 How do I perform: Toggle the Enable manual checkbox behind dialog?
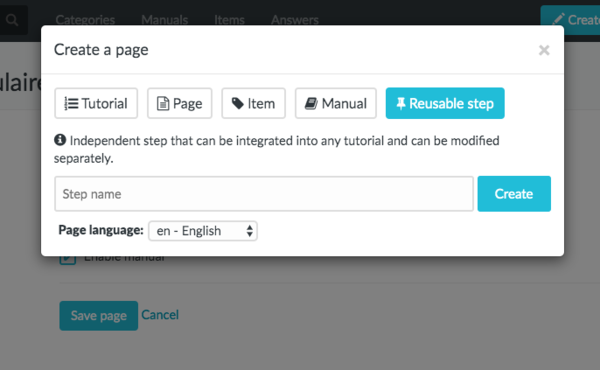coord(68,259)
